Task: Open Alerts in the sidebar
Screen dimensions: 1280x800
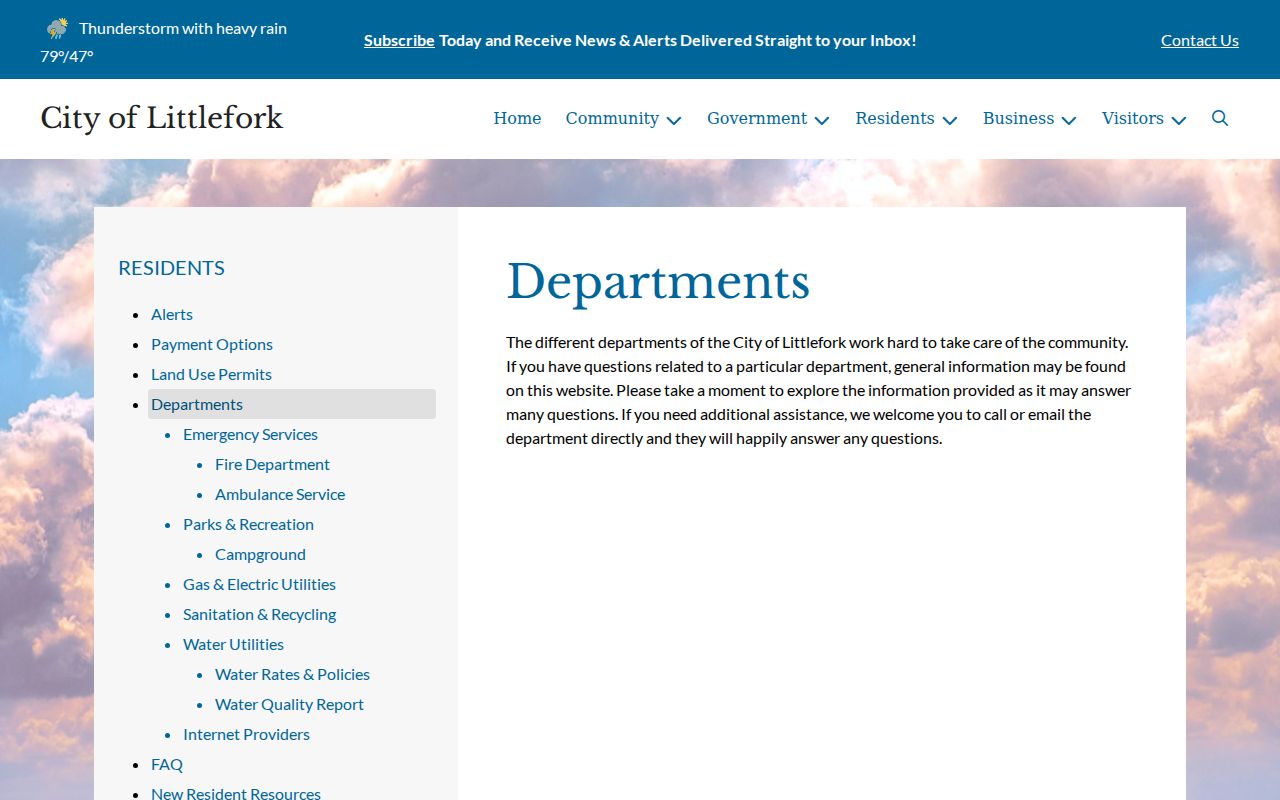Action: (x=172, y=314)
